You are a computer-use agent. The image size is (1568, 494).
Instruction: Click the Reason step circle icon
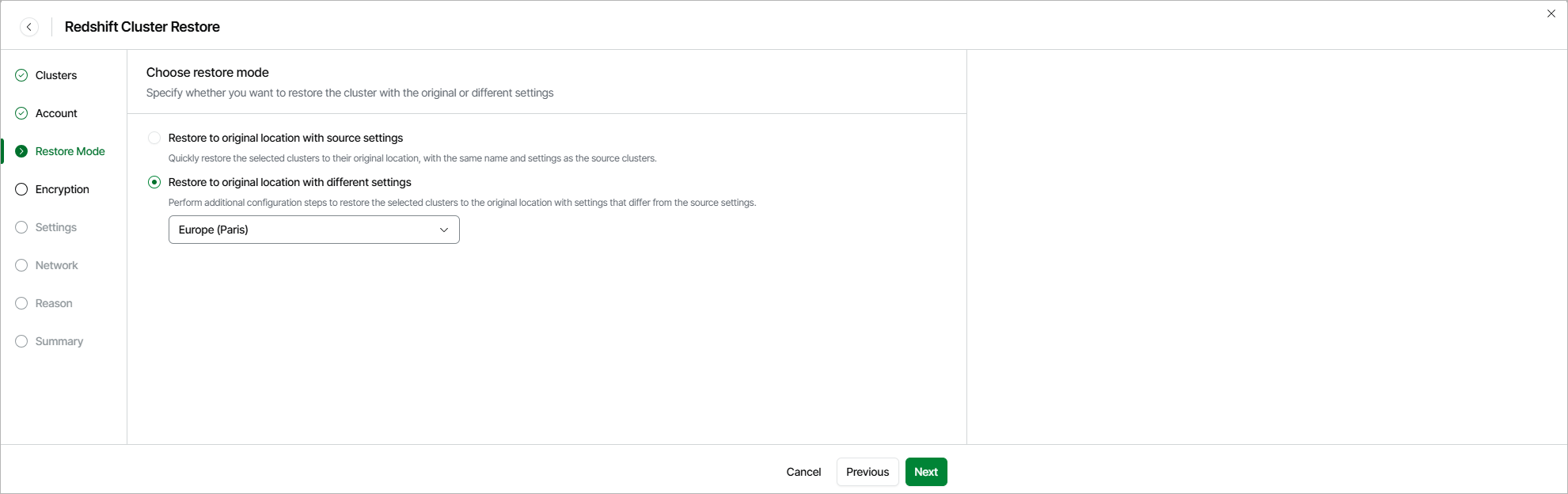click(21, 303)
